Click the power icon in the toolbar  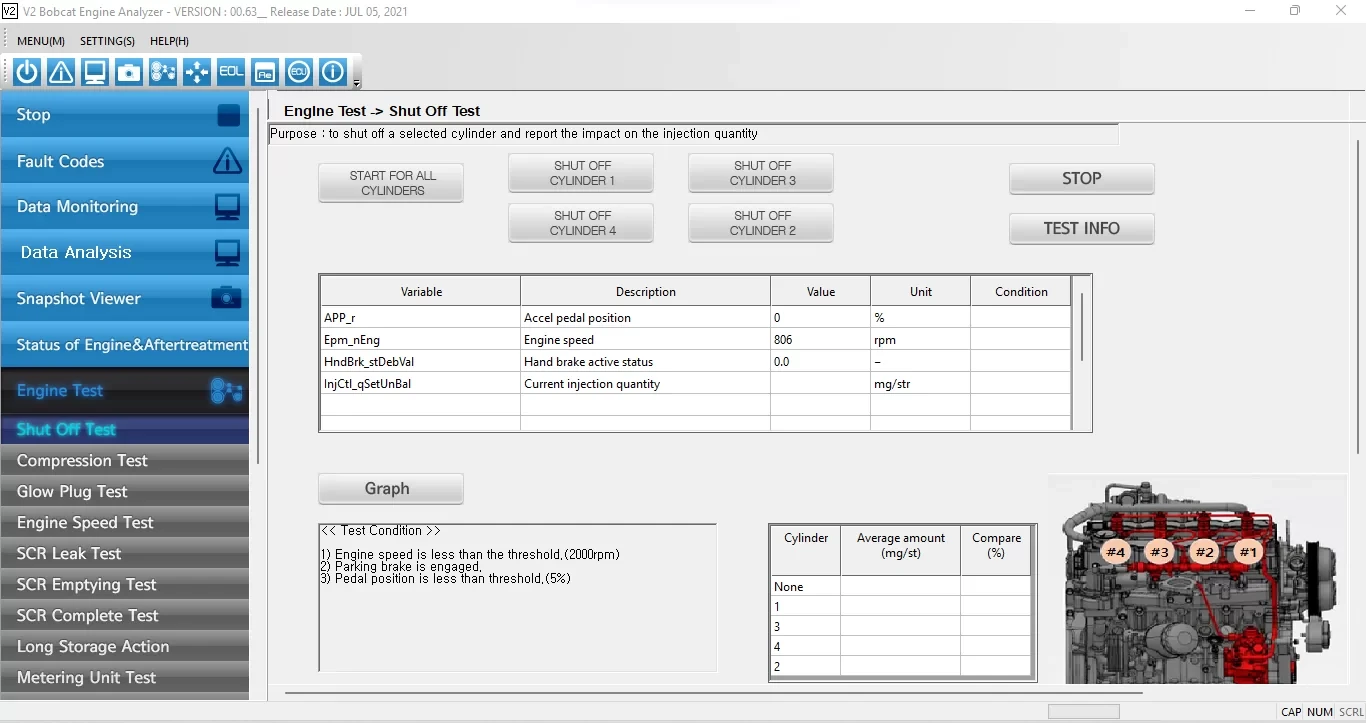(27, 72)
